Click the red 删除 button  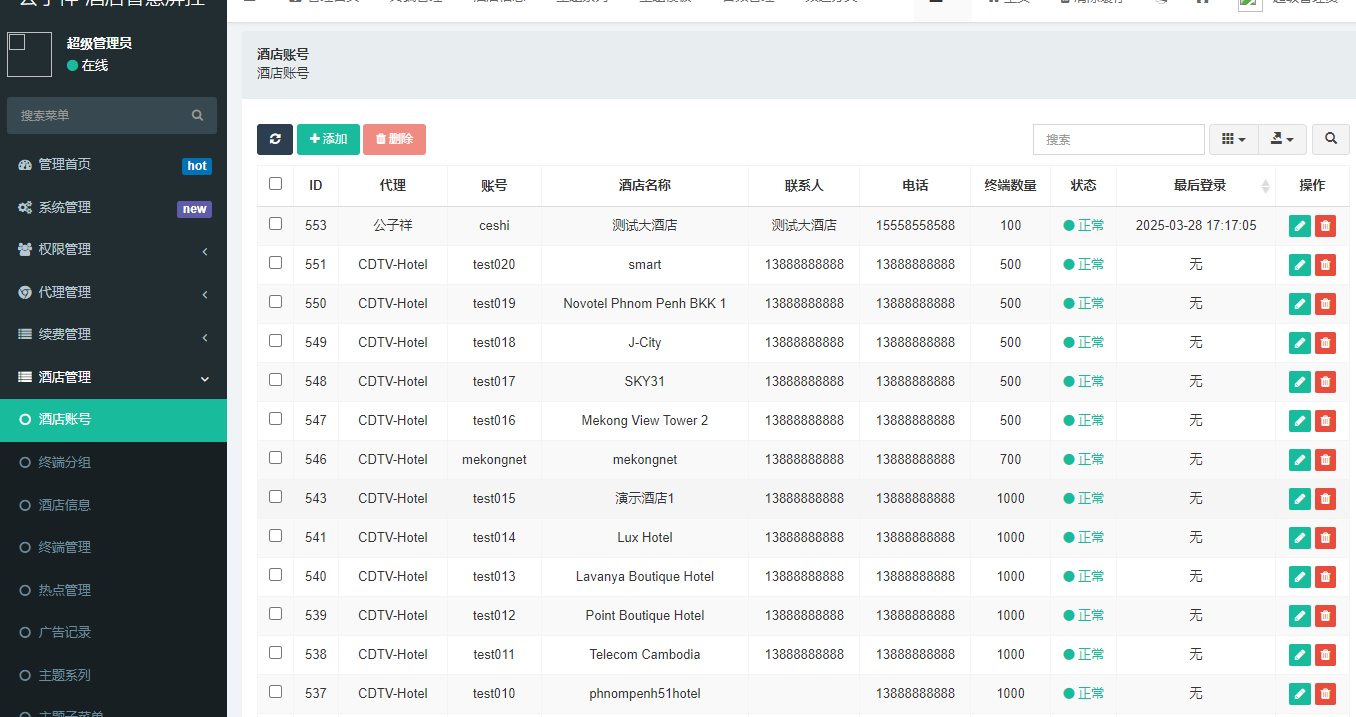tap(394, 139)
